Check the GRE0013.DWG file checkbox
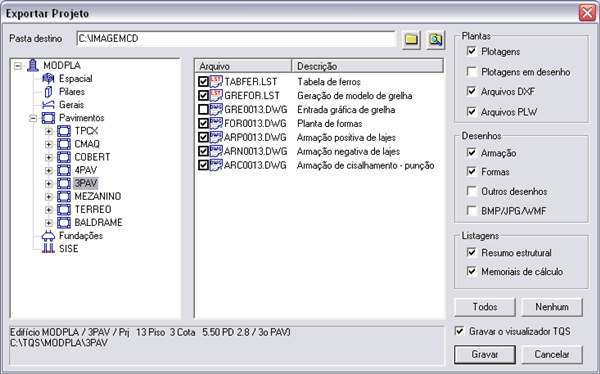This screenshot has height=374, width=600. coord(203,110)
